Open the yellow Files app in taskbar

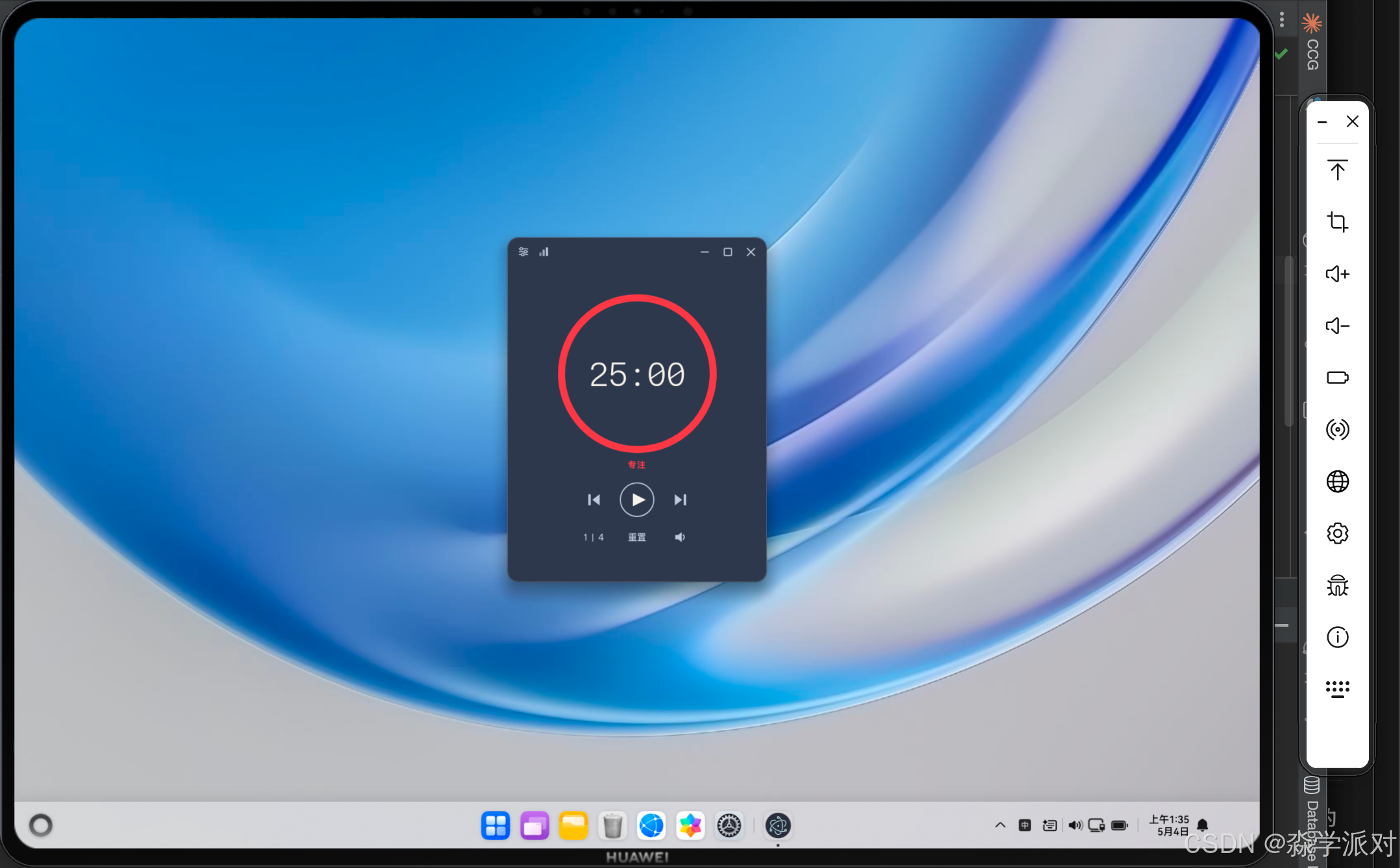pyautogui.click(x=573, y=826)
